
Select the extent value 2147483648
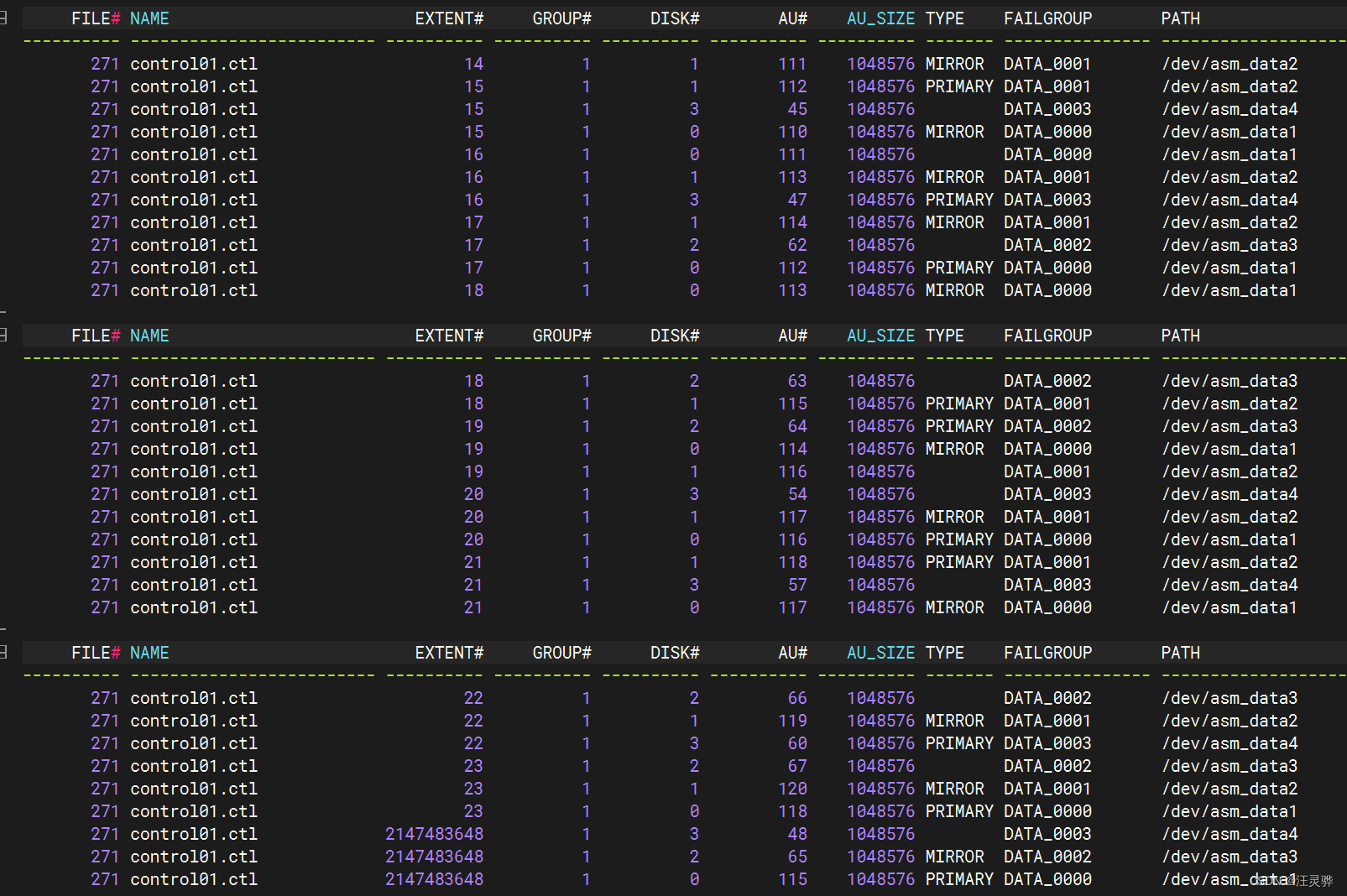pos(434,834)
